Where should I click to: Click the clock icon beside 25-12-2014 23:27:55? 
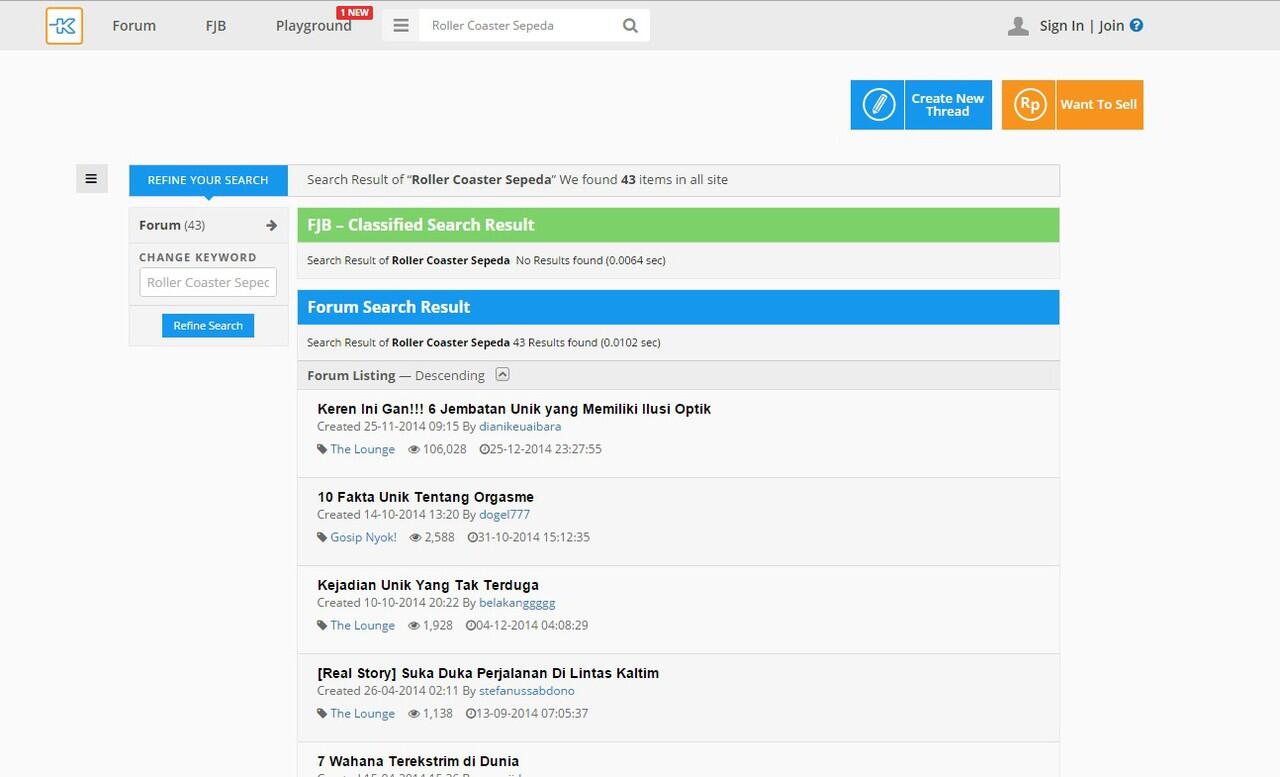[x=484, y=449]
